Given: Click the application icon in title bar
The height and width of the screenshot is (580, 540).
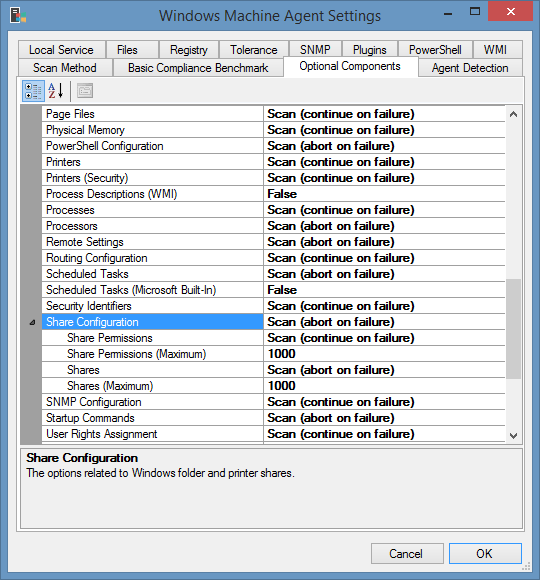Looking at the screenshot, I should coord(18,16).
